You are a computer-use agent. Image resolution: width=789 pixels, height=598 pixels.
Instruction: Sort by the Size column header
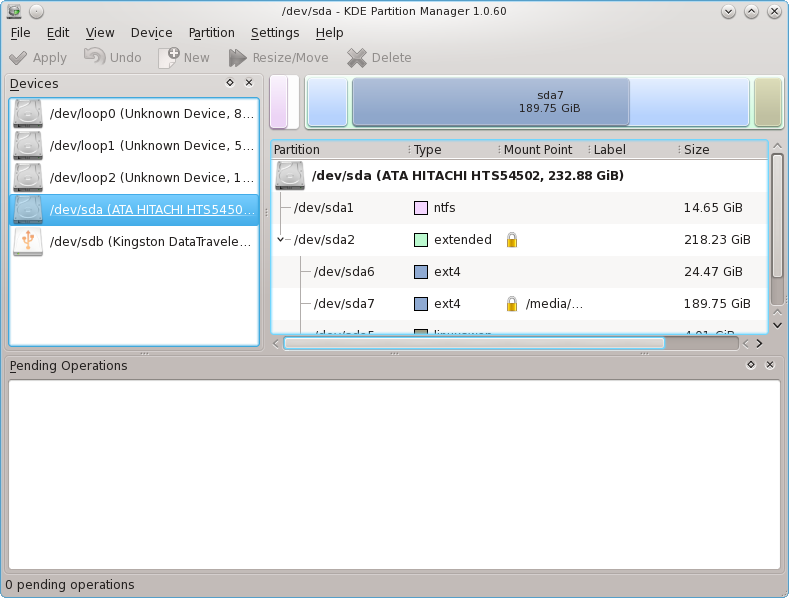724,150
